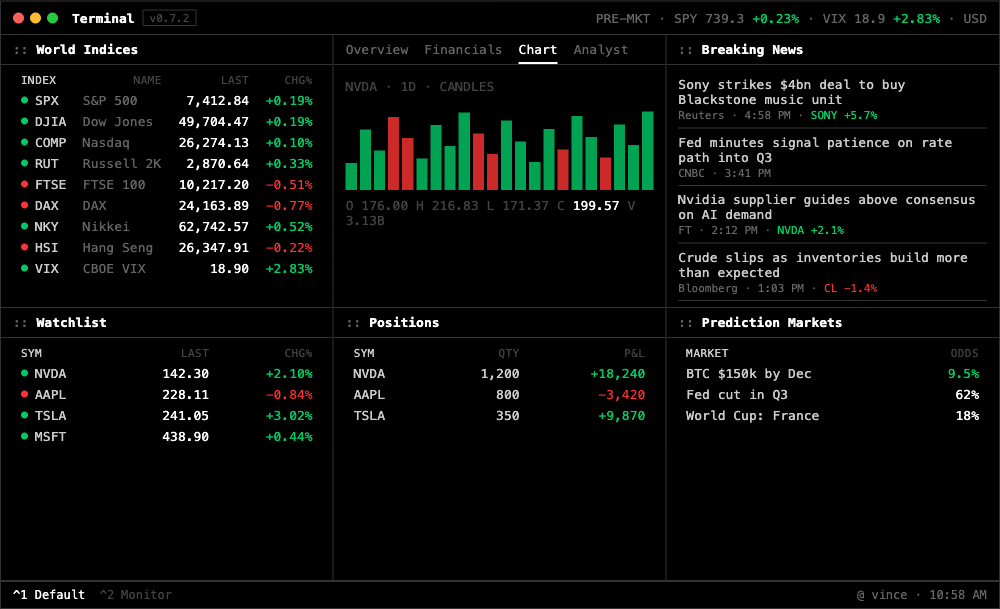Click the Watchlist panel grip icon
The width and height of the screenshot is (1000, 609).
tap(21, 323)
